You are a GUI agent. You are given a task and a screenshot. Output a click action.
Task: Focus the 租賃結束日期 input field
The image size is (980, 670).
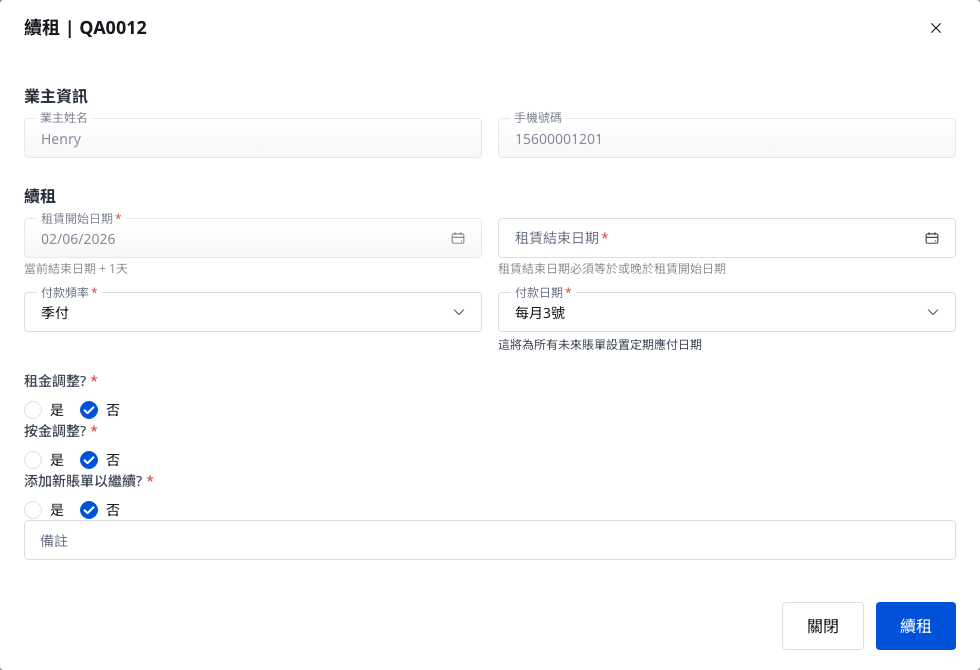click(726, 238)
